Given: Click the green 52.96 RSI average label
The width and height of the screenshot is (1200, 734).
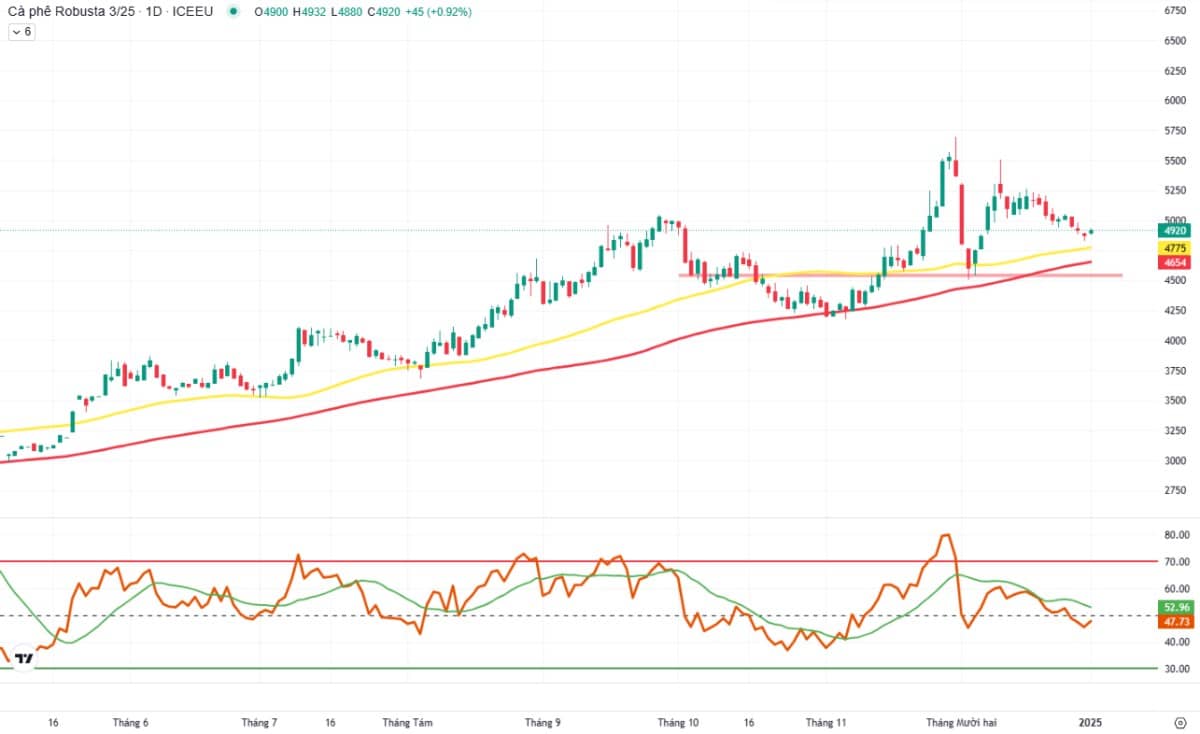Looking at the screenshot, I should tap(1174, 607).
